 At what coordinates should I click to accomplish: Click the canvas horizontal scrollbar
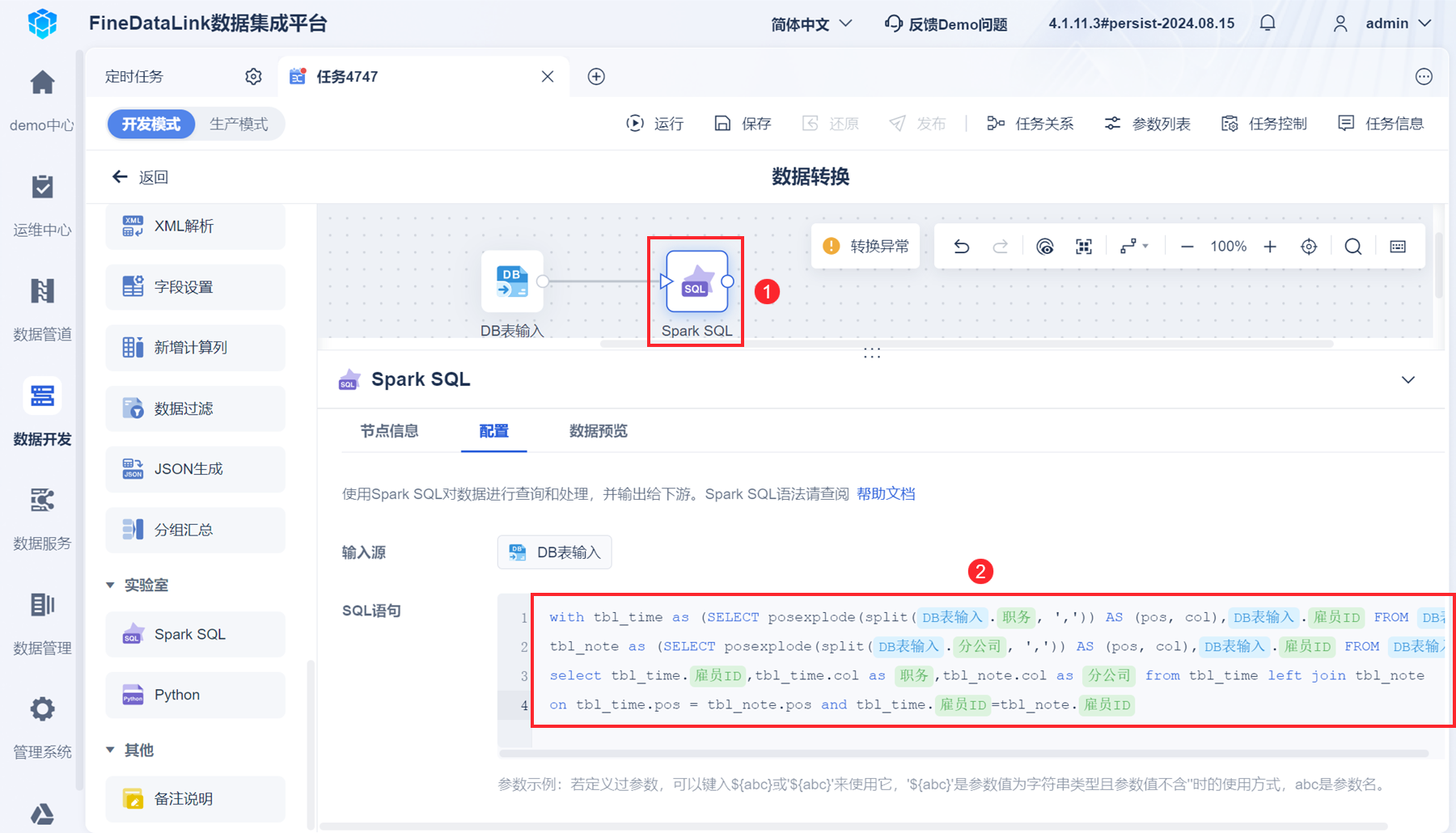pos(967,344)
